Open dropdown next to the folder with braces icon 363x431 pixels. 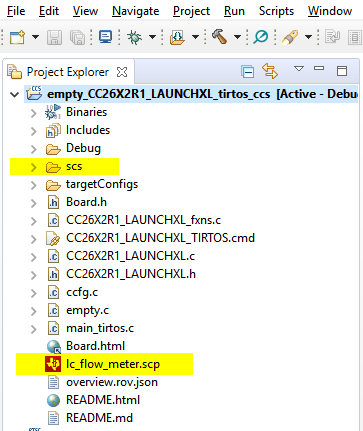[x=195, y=37]
